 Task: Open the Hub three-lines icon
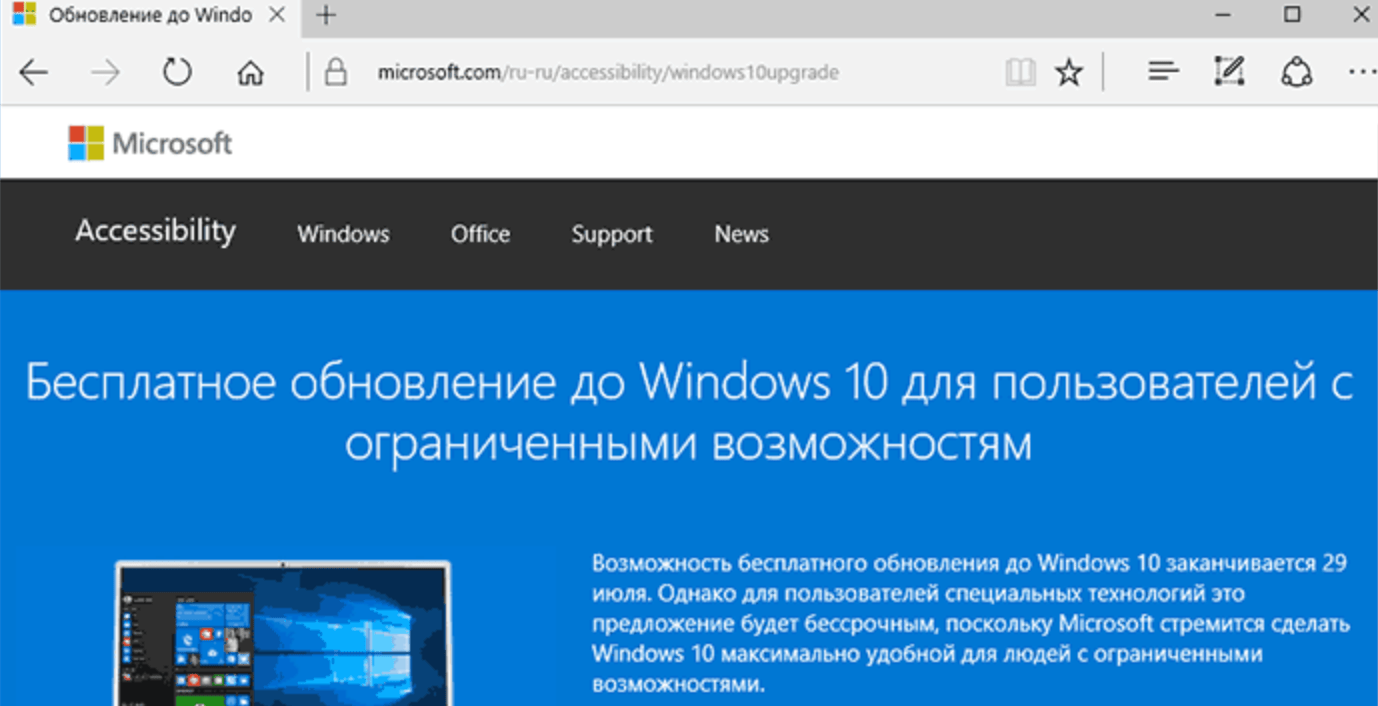tap(1163, 72)
